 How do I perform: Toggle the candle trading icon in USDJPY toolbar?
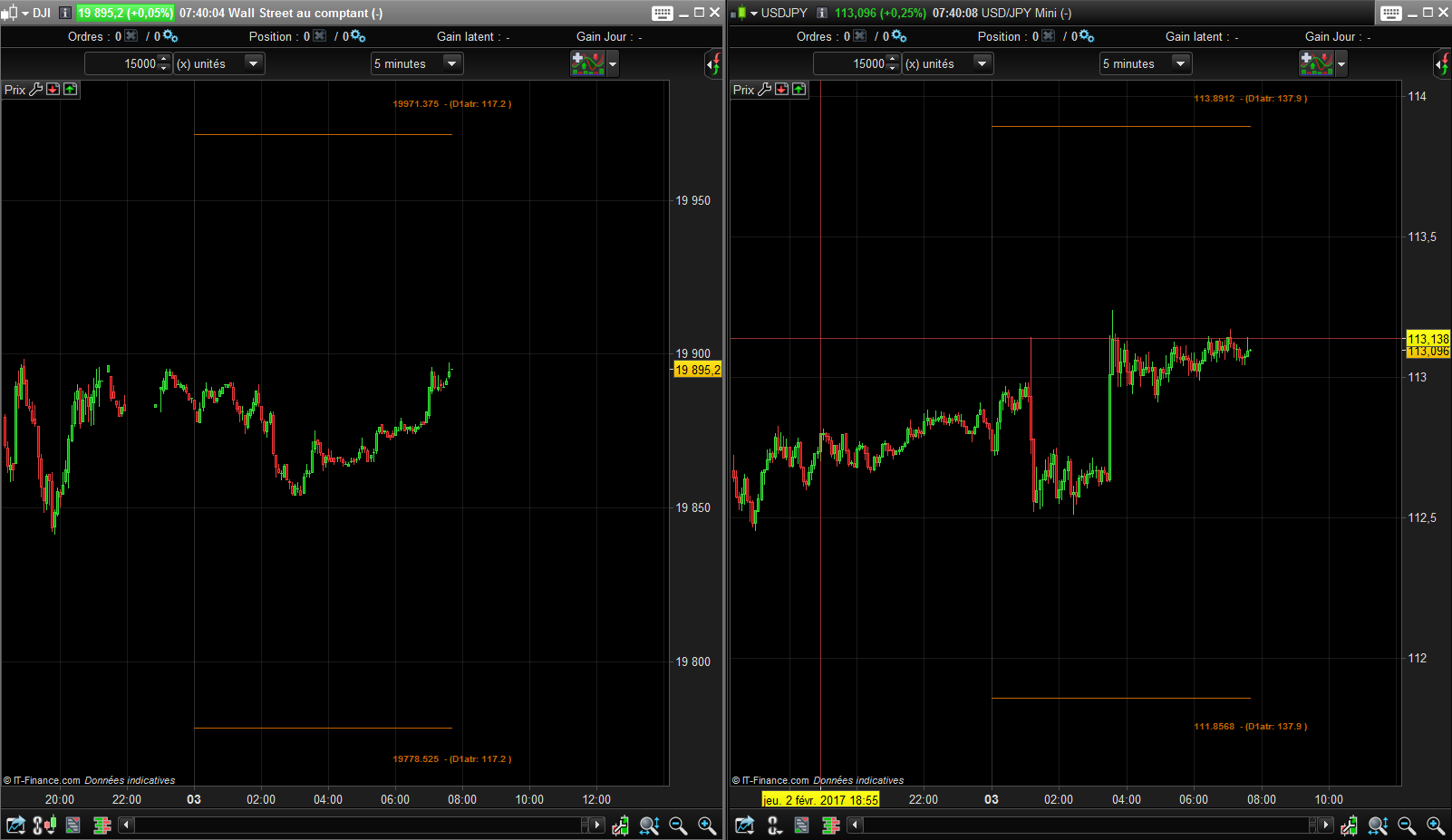[x=1350, y=826]
